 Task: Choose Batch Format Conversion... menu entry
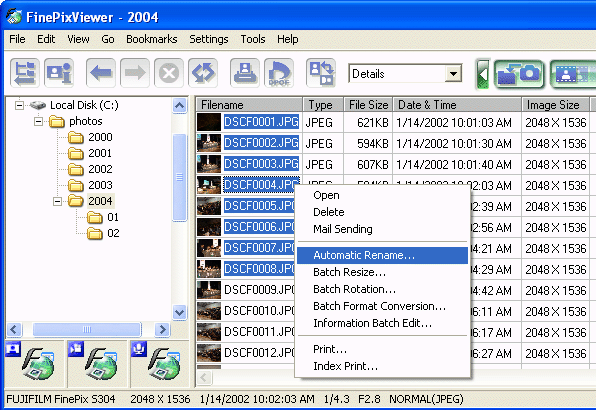(x=382, y=306)
